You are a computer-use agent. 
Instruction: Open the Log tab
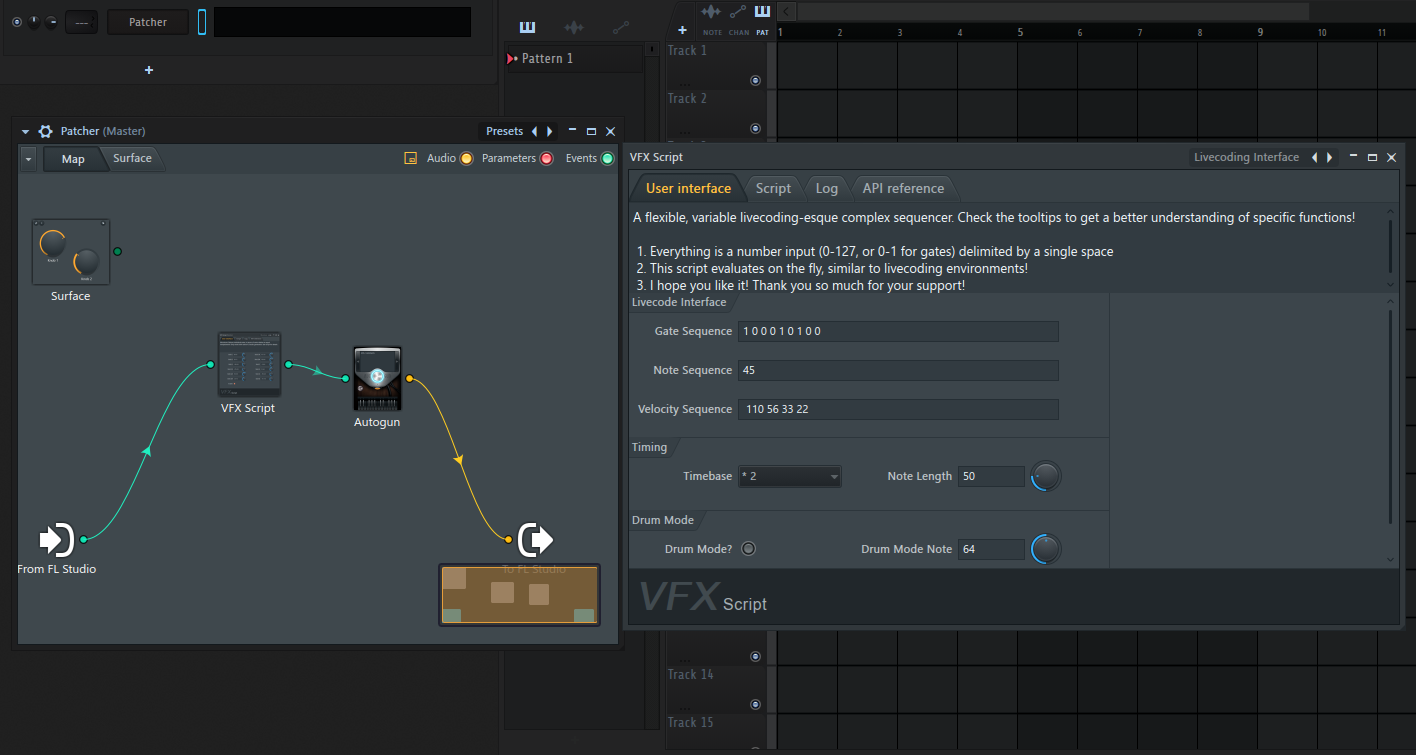[826, 188]
